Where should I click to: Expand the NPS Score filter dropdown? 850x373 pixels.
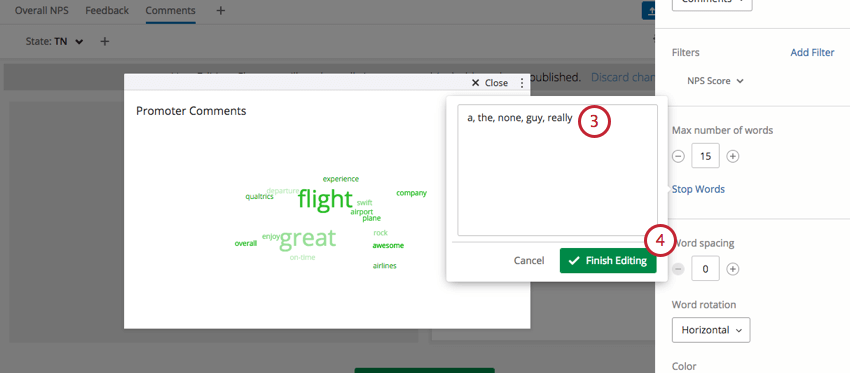pos(715,81)
